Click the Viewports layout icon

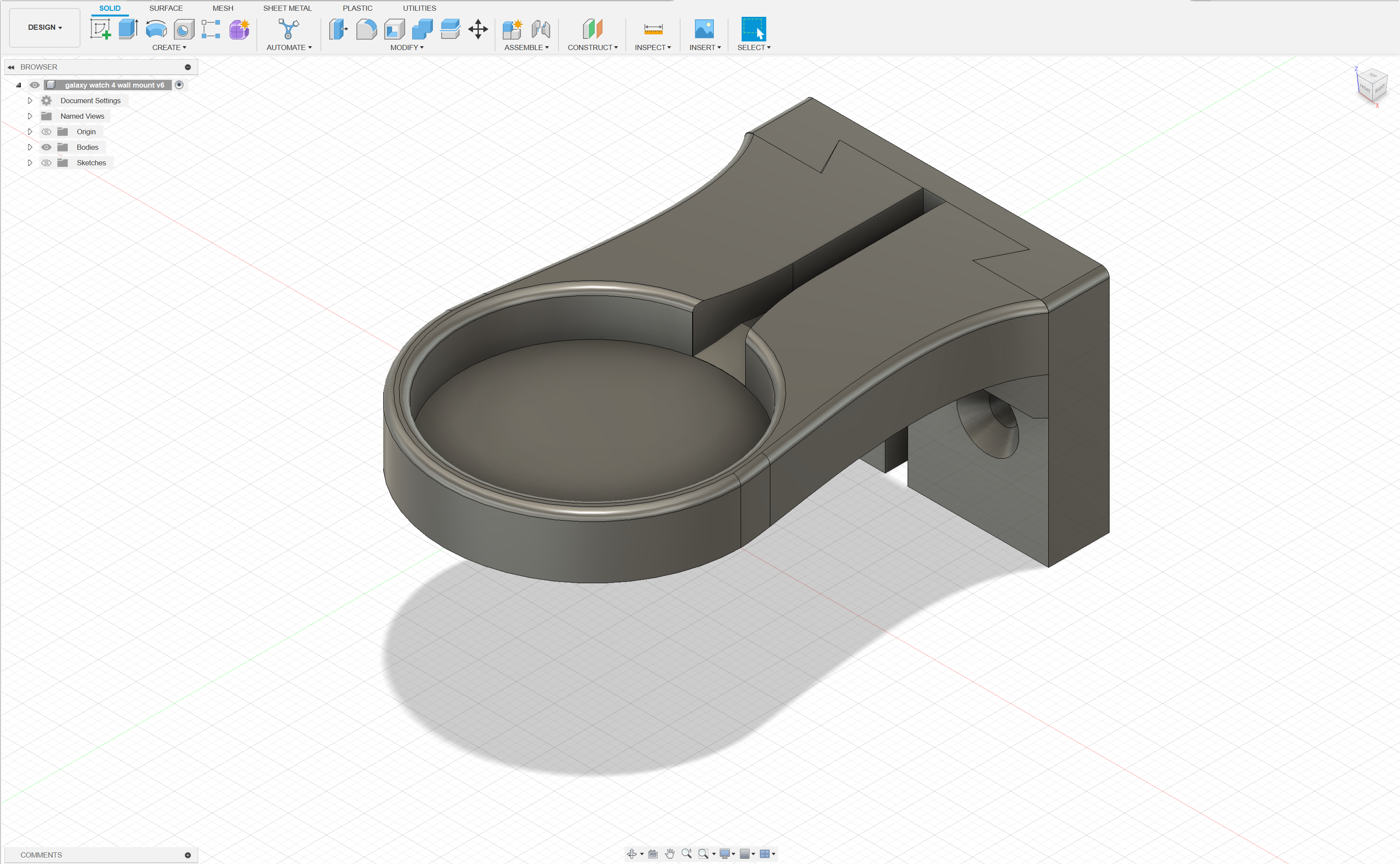[x=765, y=854]
